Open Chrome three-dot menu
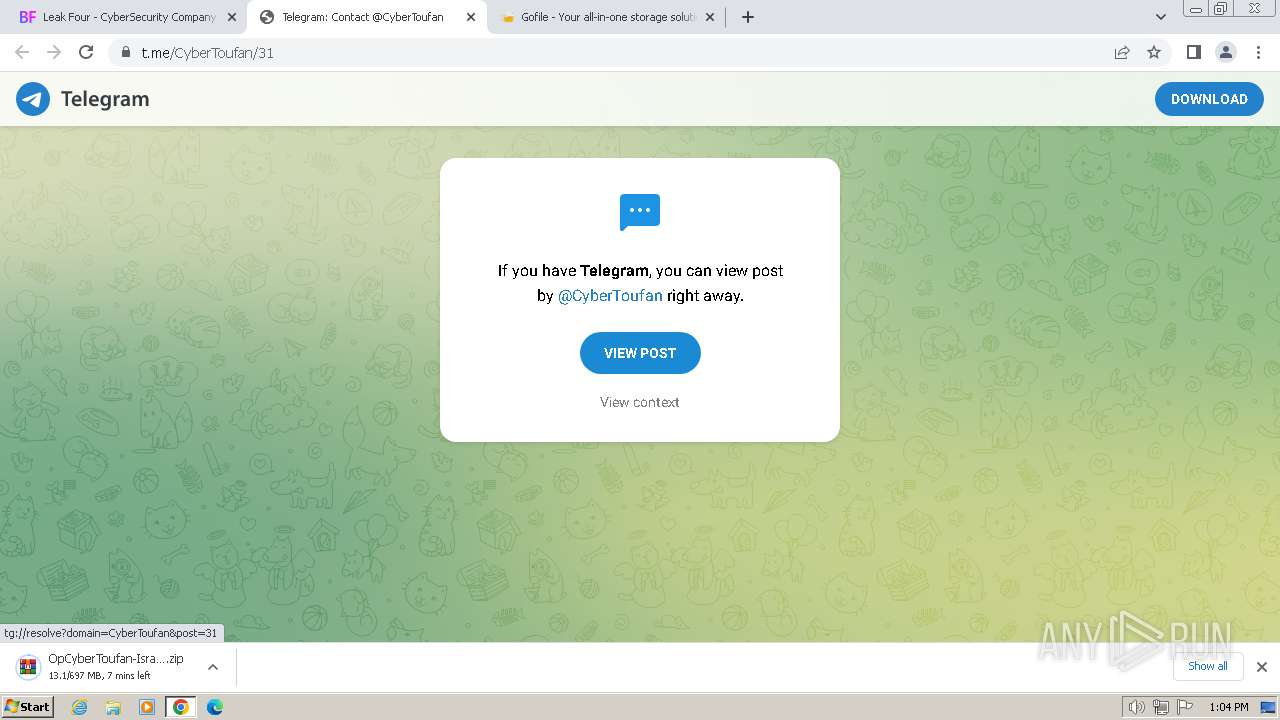Image resolution: width=1280 pixels, height=720 pixels. [x=1258, y=52]
